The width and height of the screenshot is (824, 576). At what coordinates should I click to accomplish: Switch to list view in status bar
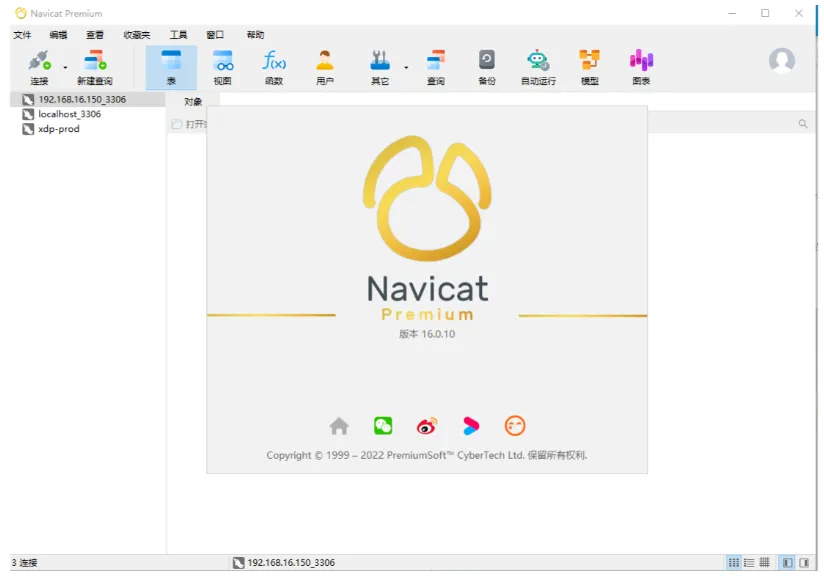click(749, 562)
